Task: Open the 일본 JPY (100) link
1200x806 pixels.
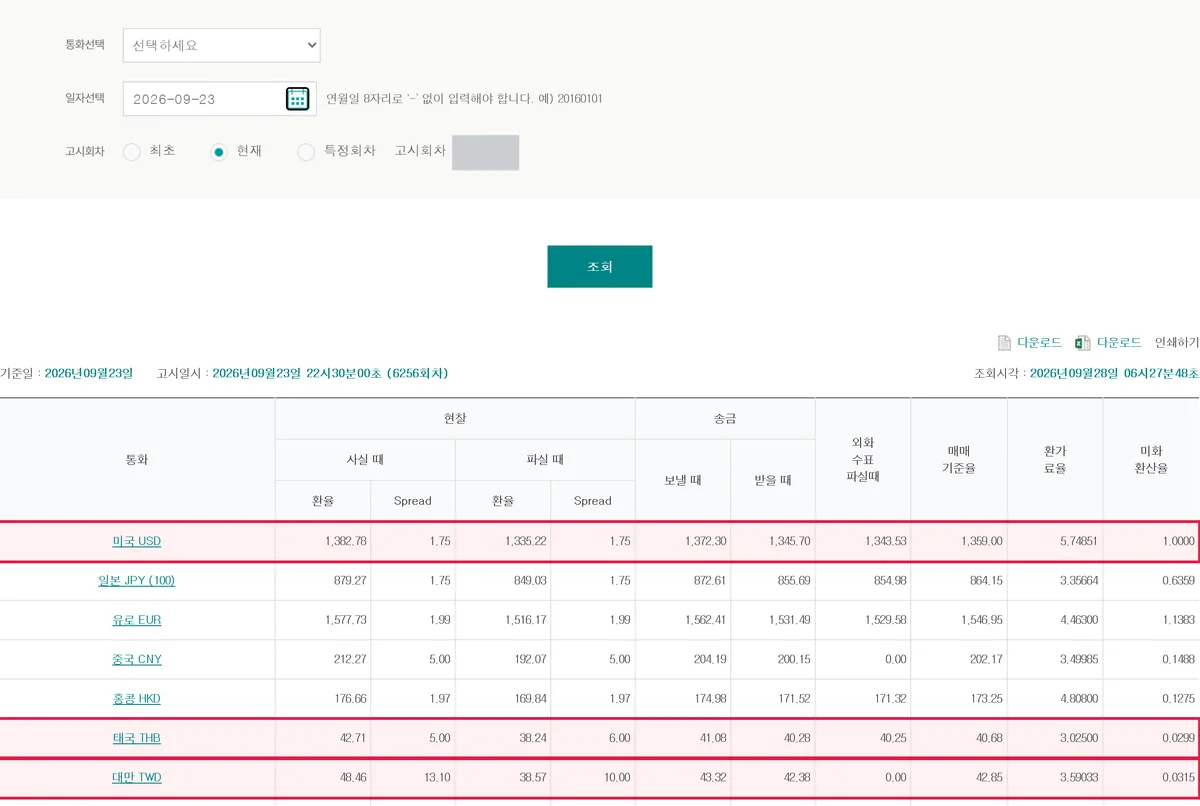Action: [136, 581]
